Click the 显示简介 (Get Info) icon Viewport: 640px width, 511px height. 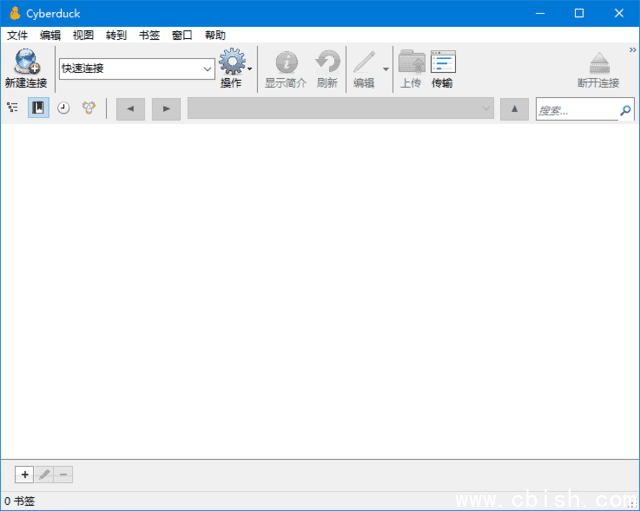click(x=286, y=63)
